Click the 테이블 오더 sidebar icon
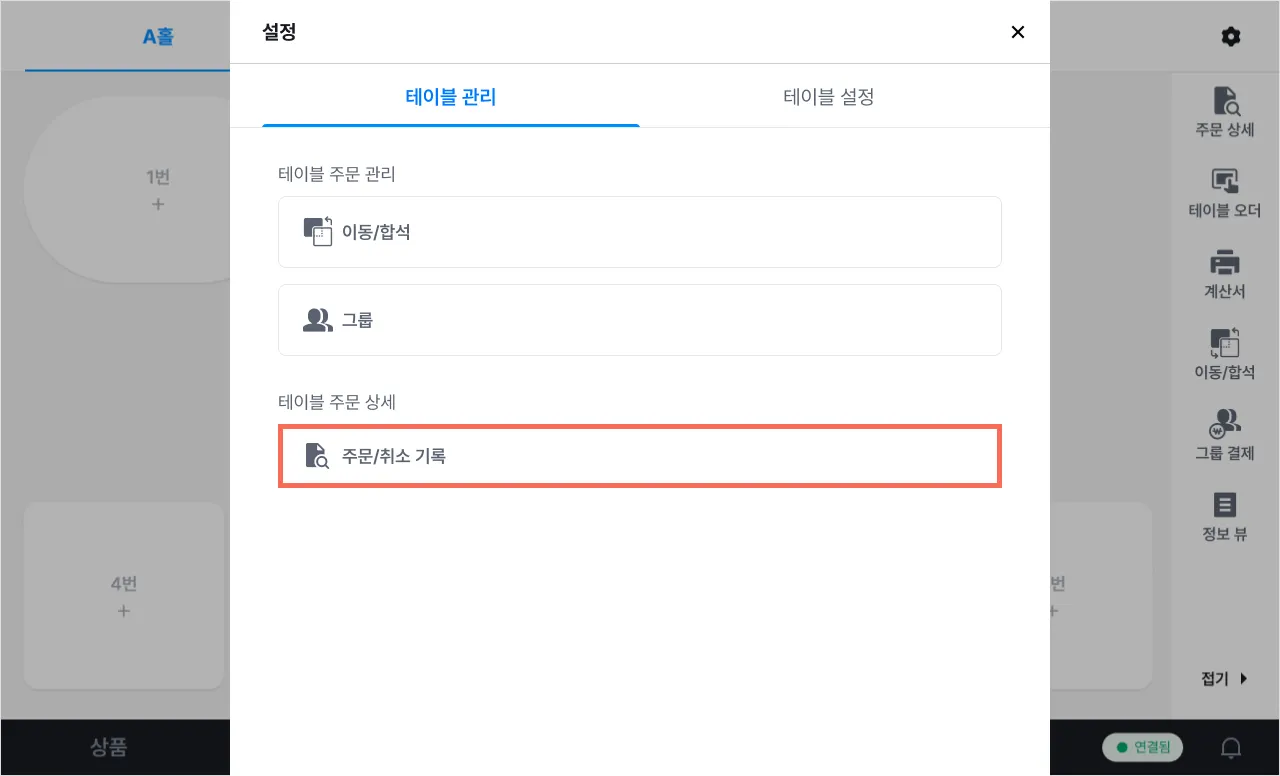This screenshot has width=1280, height=776. pyautogui.click(x=1225, y=191)
